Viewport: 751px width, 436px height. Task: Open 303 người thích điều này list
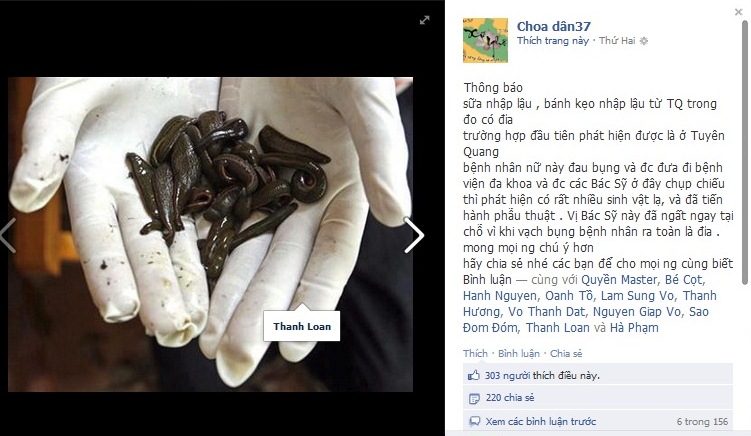(542, 376)
